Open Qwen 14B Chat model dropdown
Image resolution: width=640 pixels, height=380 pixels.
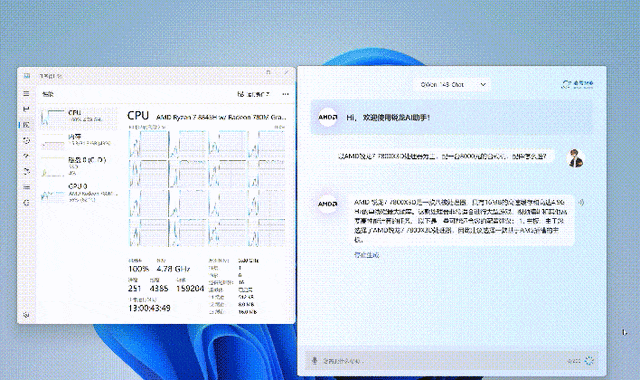click(453, 84)
